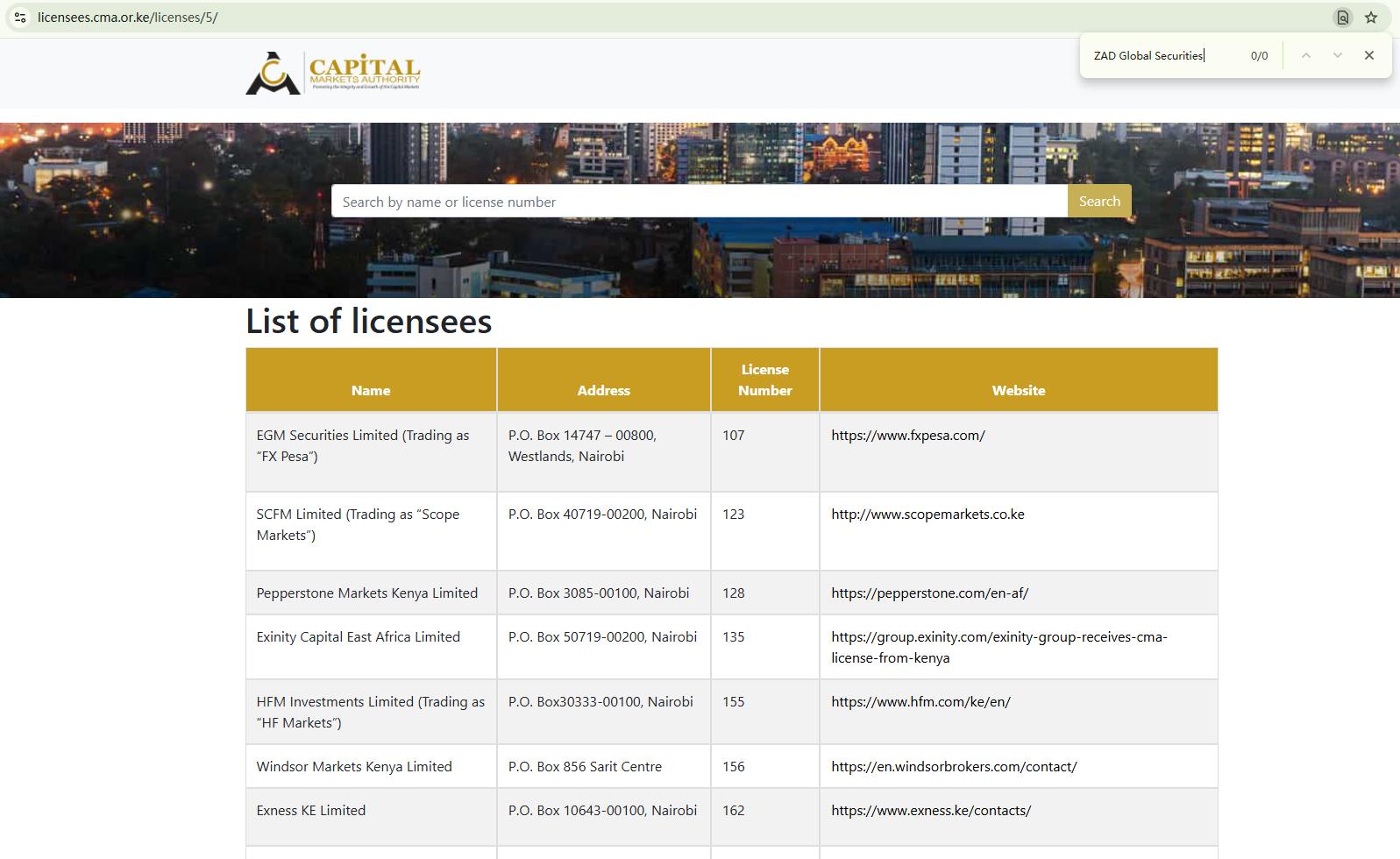Open the fxpesa.com website link
1400x859 pixels.
907,435
